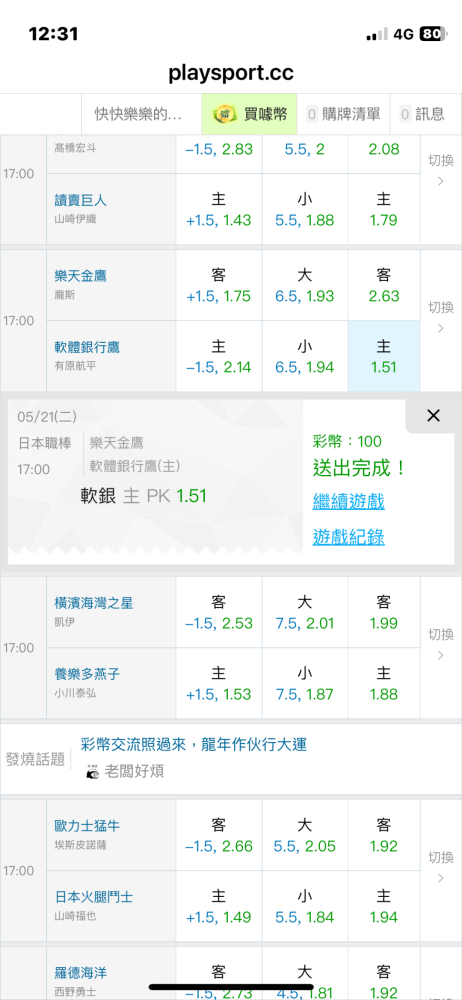Image resolution: width=462 pixels, height=1000 pixels.
Task: Open the 購牌清單 tab
Action: tap(343, 114)
